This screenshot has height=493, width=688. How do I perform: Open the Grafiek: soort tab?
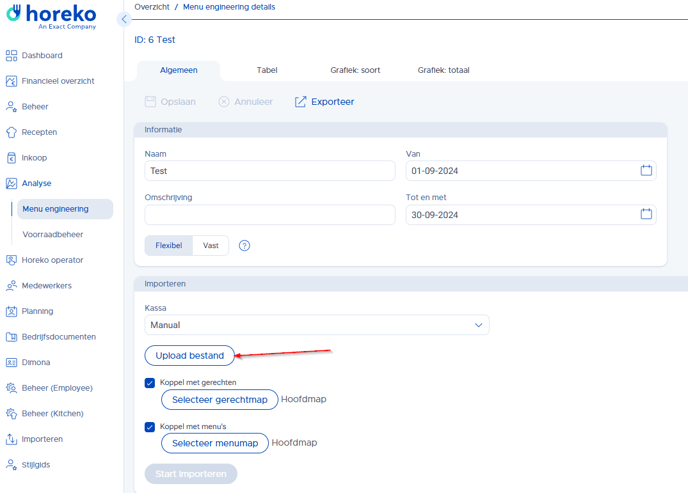point(355,70)
